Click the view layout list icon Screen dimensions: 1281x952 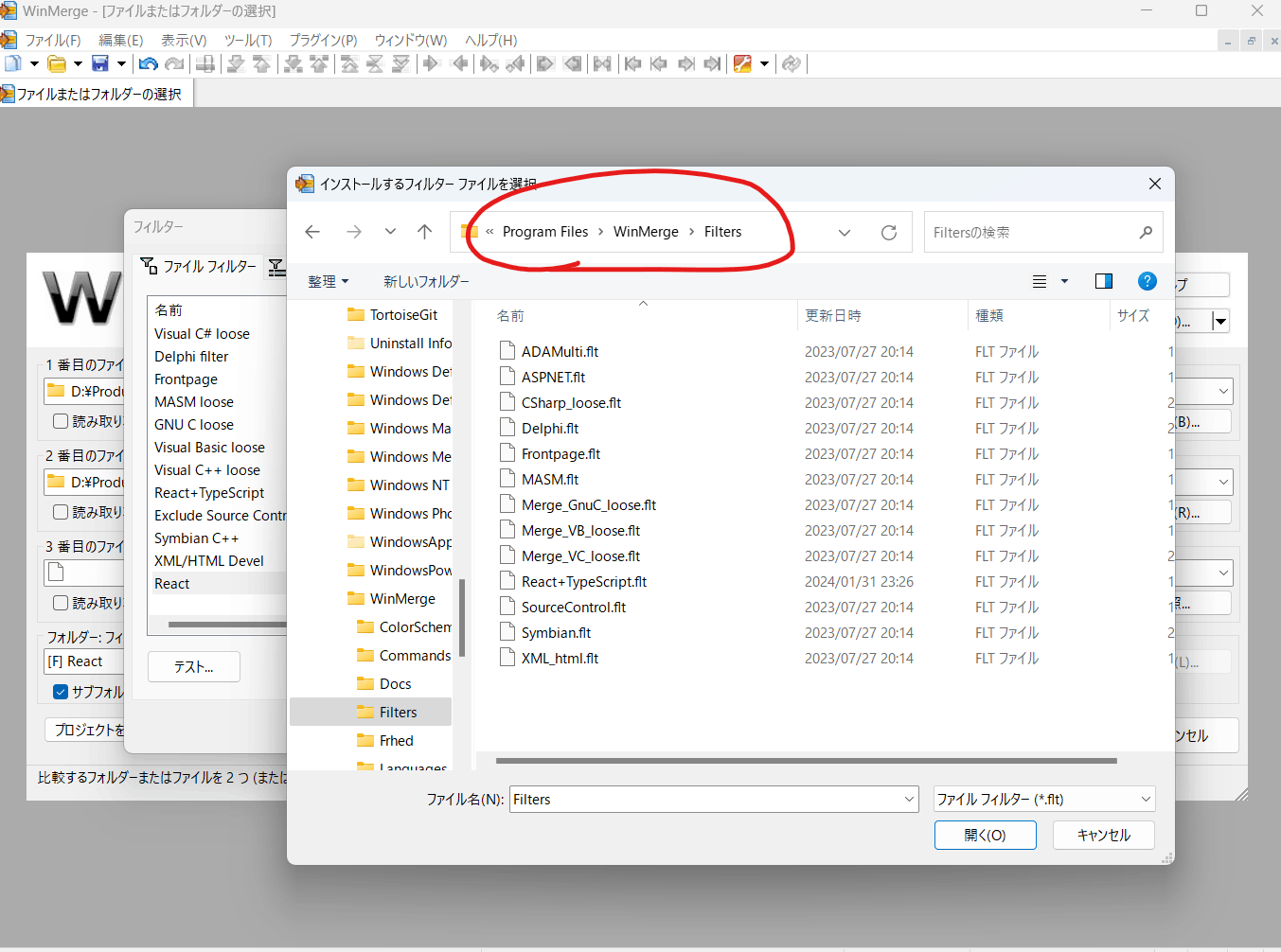pos(1040,281)
